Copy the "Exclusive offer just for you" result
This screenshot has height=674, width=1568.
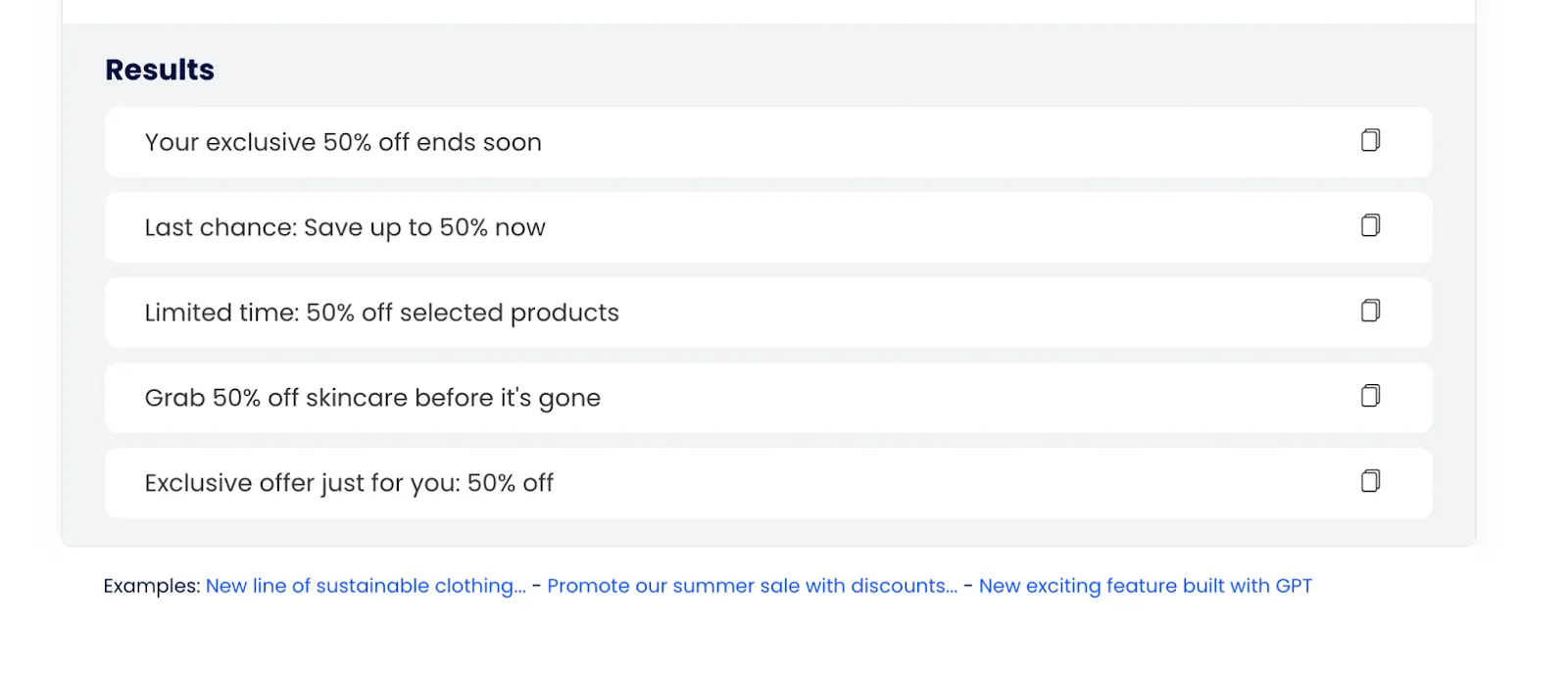pos(1370,481)
